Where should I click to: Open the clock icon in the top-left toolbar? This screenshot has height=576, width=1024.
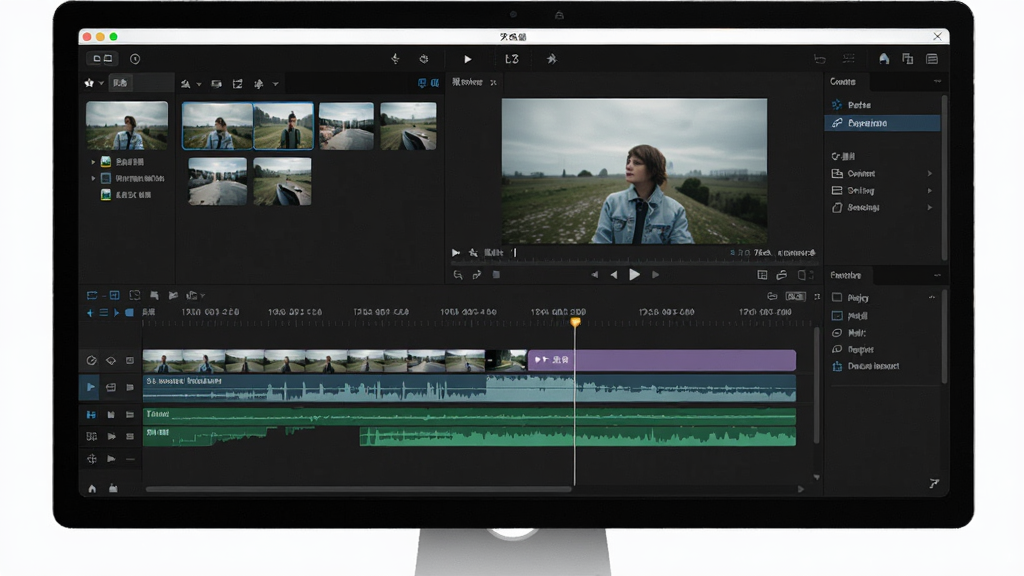click(x=135, y=59)
